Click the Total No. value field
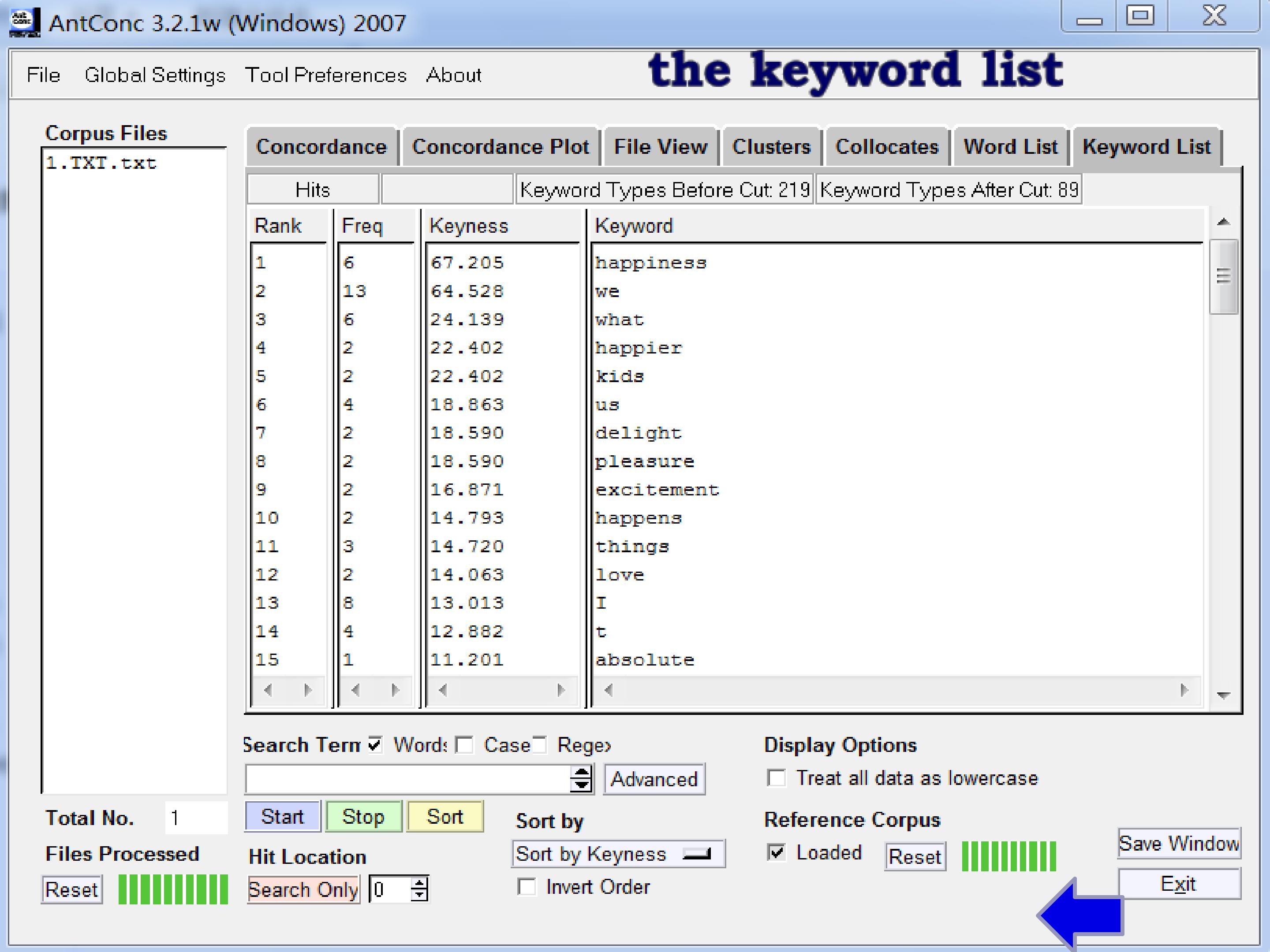1270x952 pixels. (196, 817)
